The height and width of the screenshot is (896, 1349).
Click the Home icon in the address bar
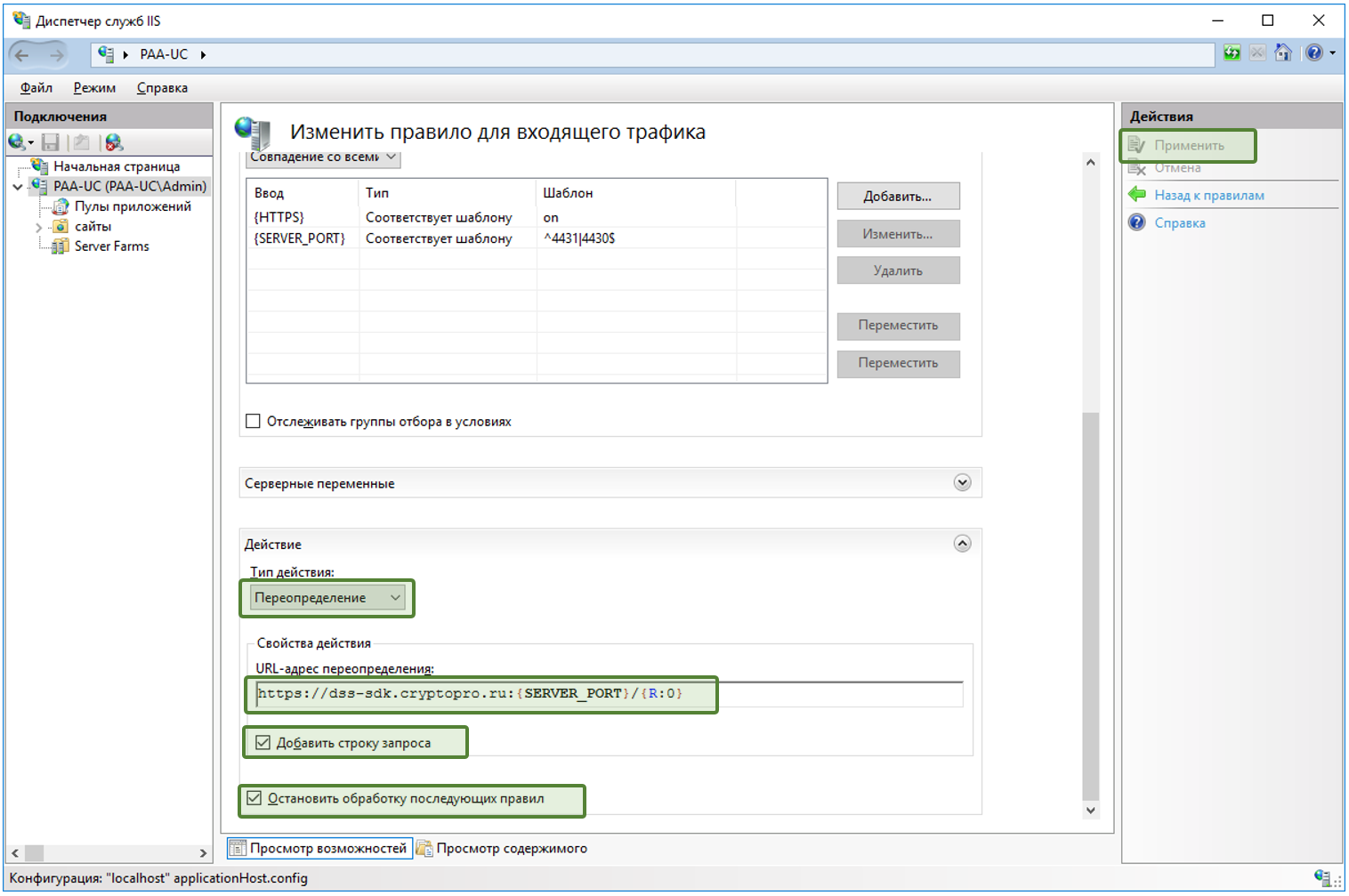point(1283,53)
